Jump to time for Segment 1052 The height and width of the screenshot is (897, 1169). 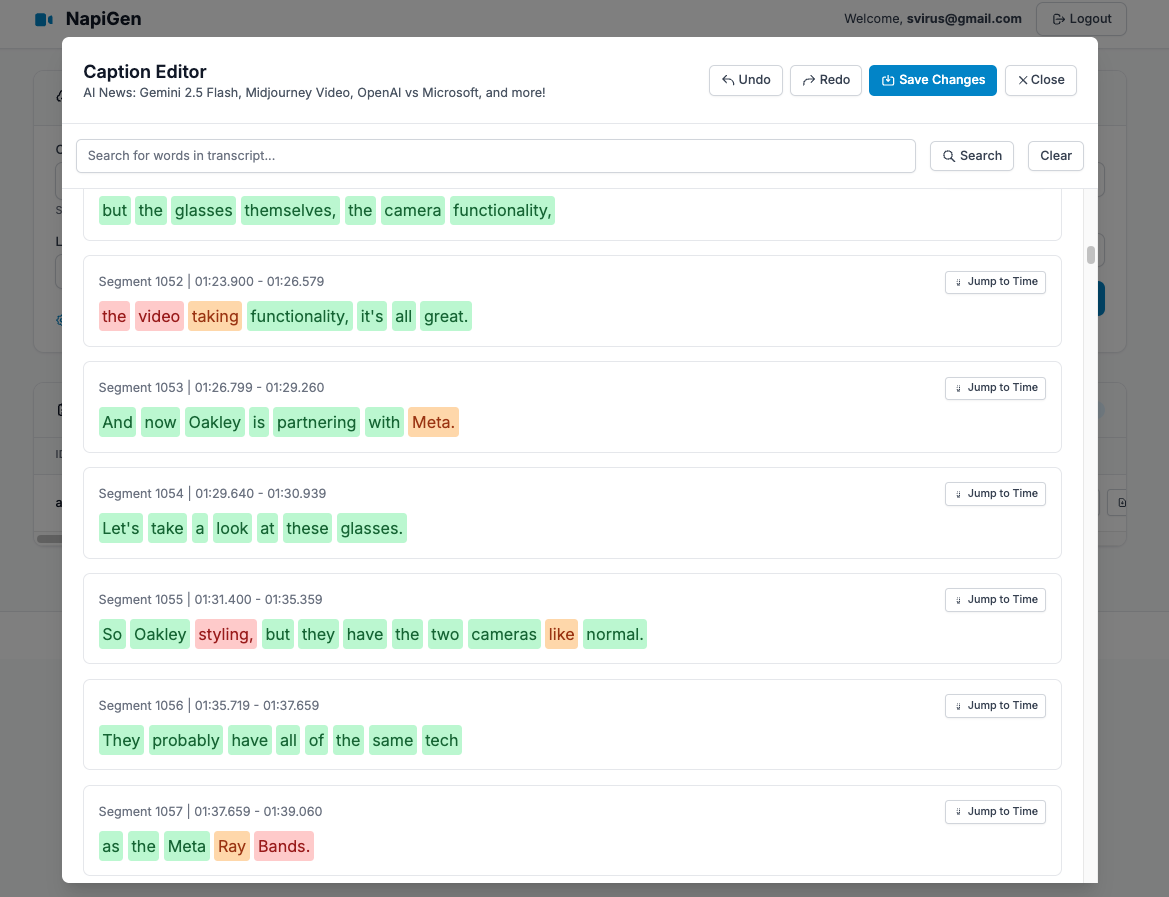(995, 282)
